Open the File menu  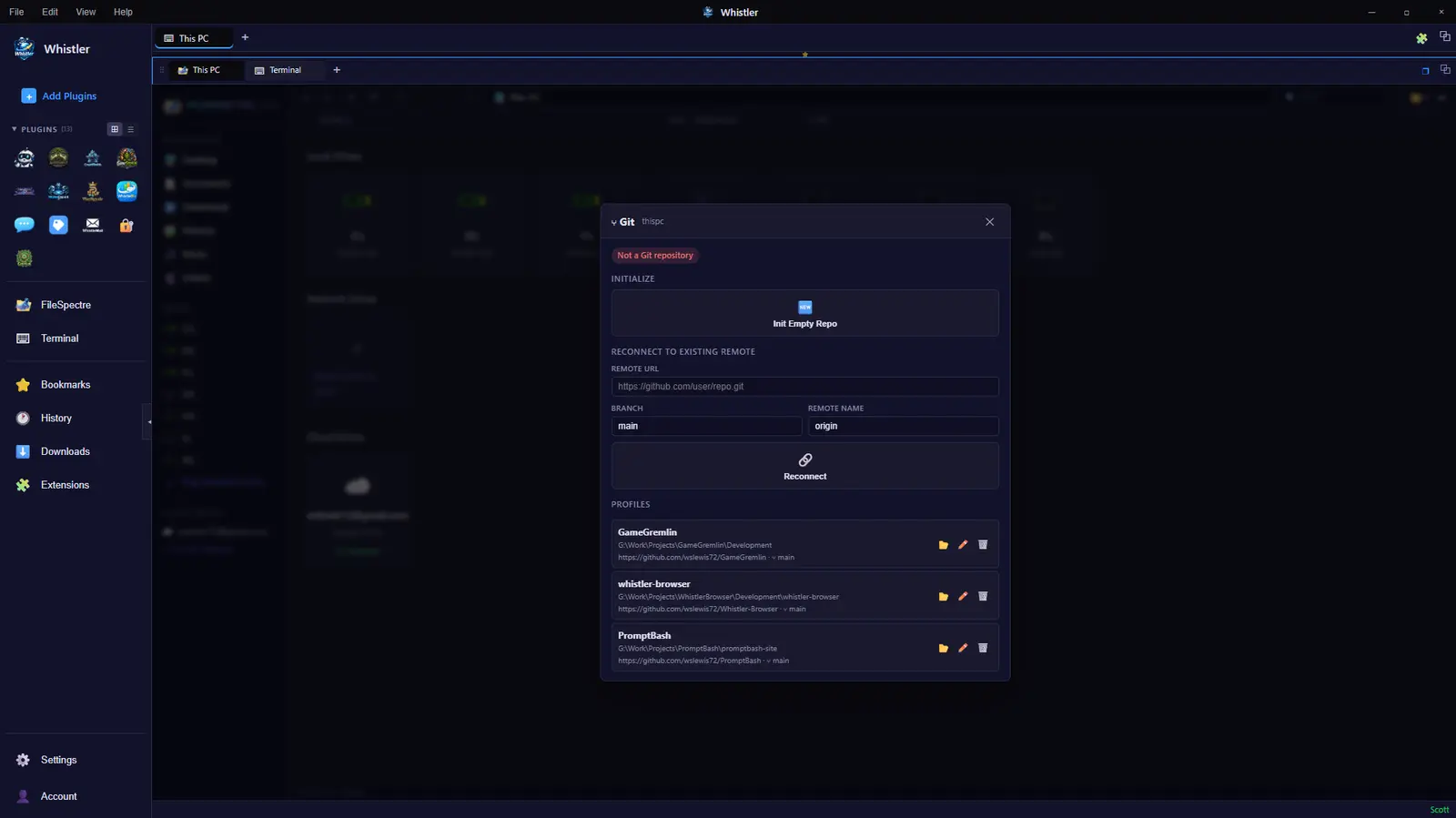tap(16, 12)
